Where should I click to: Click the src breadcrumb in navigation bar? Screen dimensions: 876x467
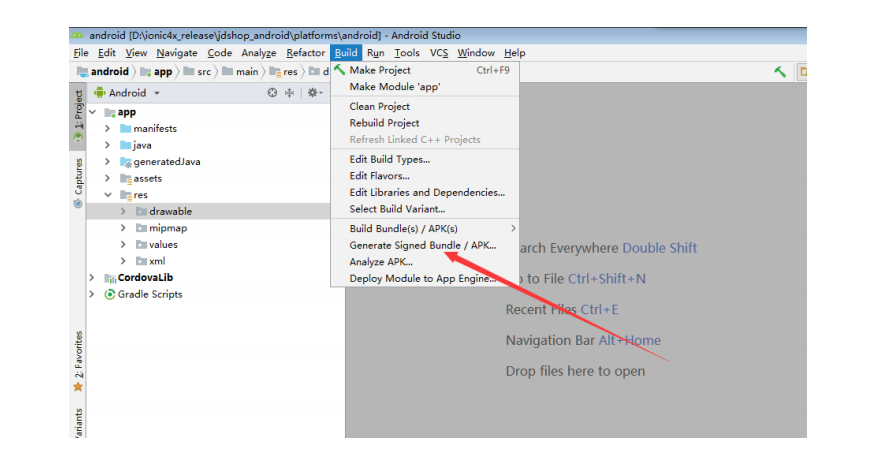(203, 72)
